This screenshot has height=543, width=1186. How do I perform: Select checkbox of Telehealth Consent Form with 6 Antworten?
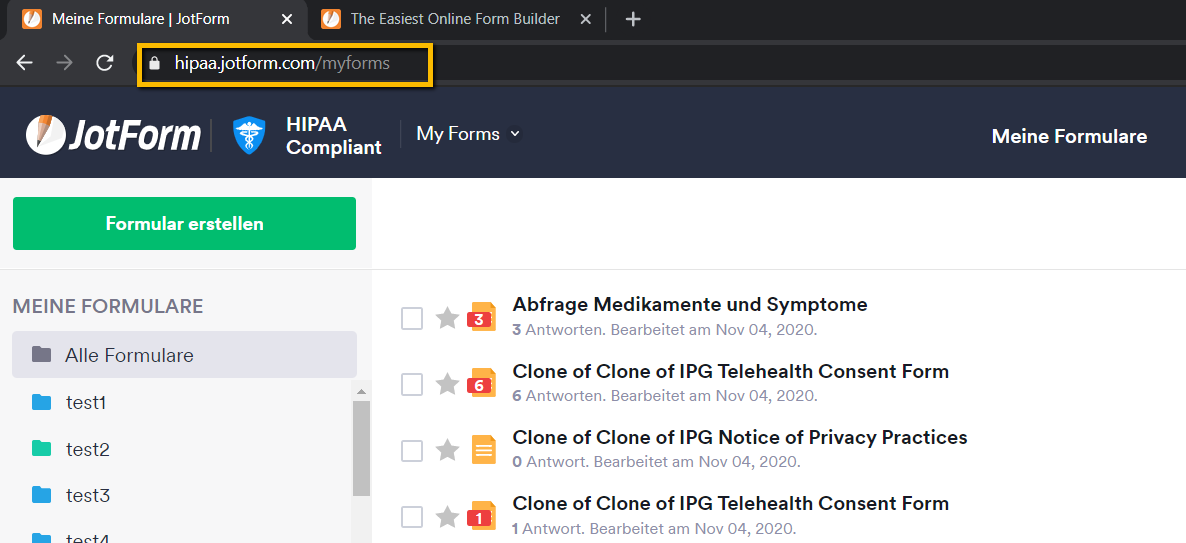coord(411,385)
